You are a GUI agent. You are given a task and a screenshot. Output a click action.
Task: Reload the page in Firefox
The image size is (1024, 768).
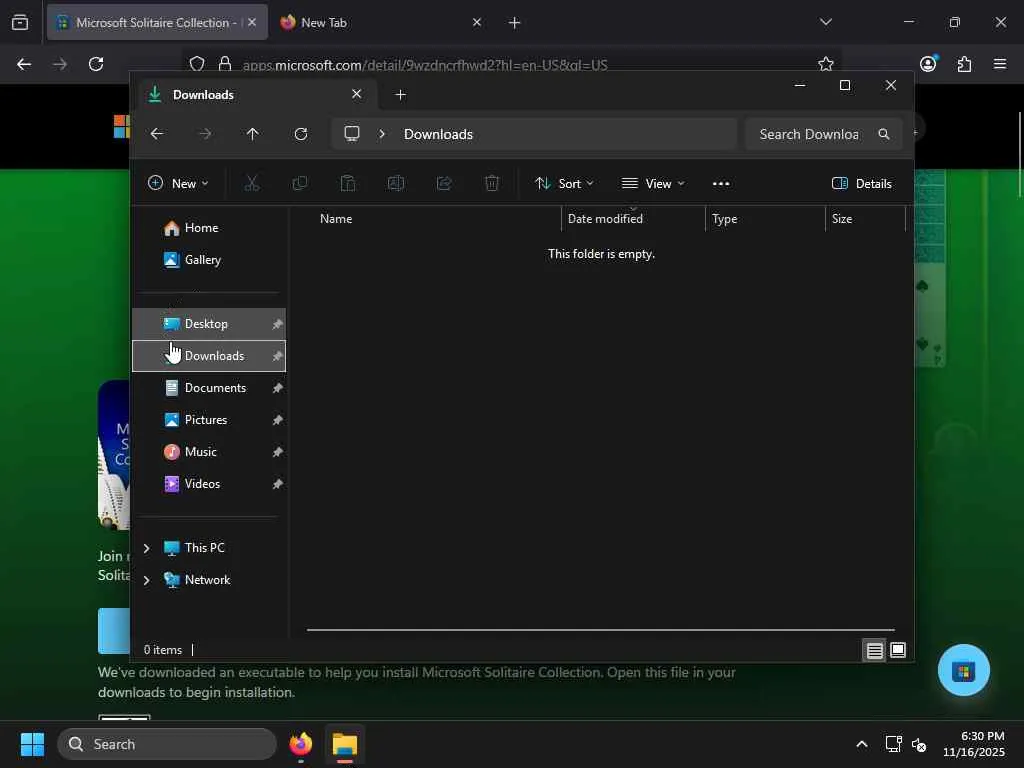96,64
